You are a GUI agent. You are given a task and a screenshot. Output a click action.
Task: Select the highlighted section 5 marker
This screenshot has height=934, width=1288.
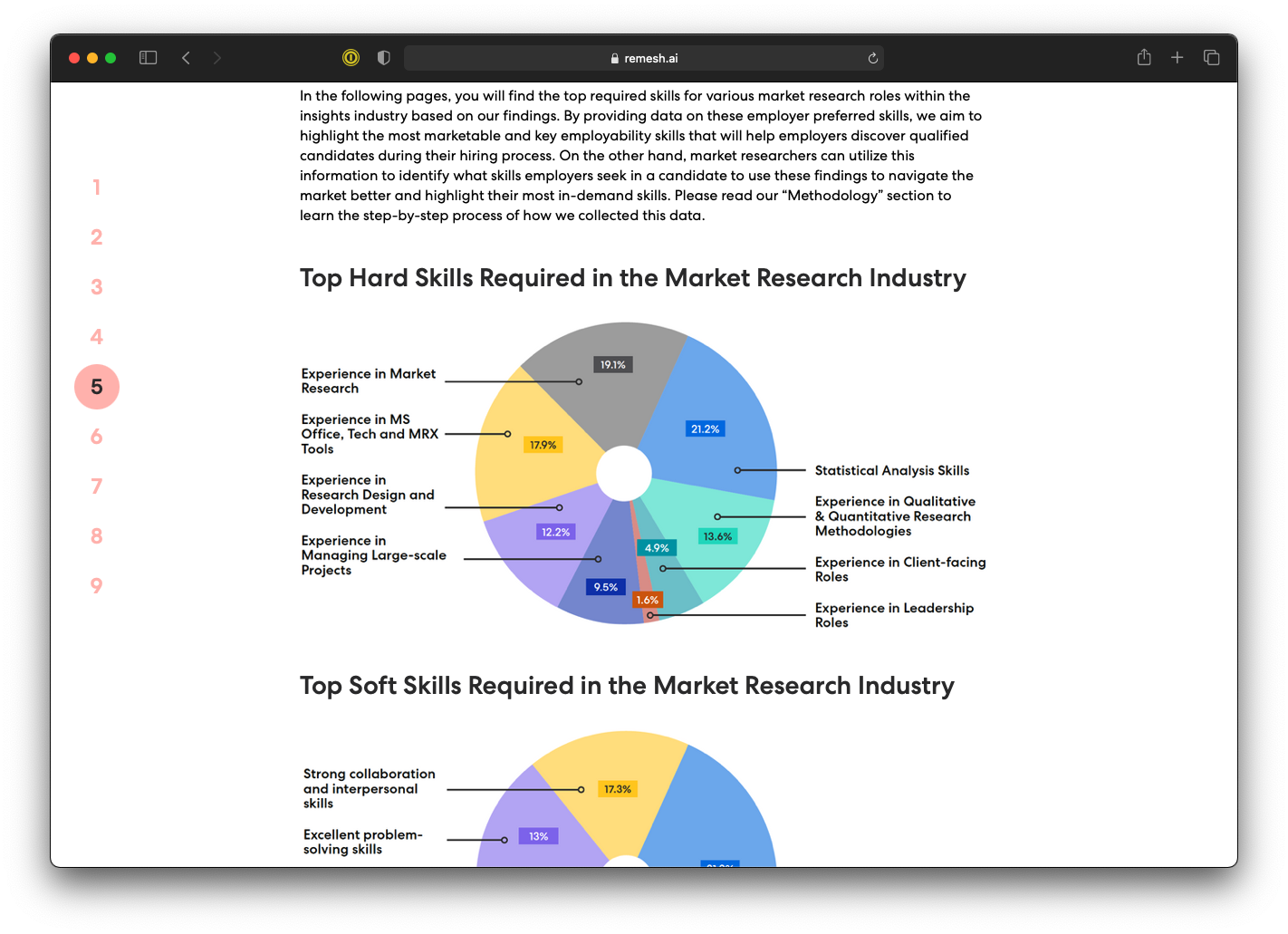pyautogui.click(x=97, y=387)
